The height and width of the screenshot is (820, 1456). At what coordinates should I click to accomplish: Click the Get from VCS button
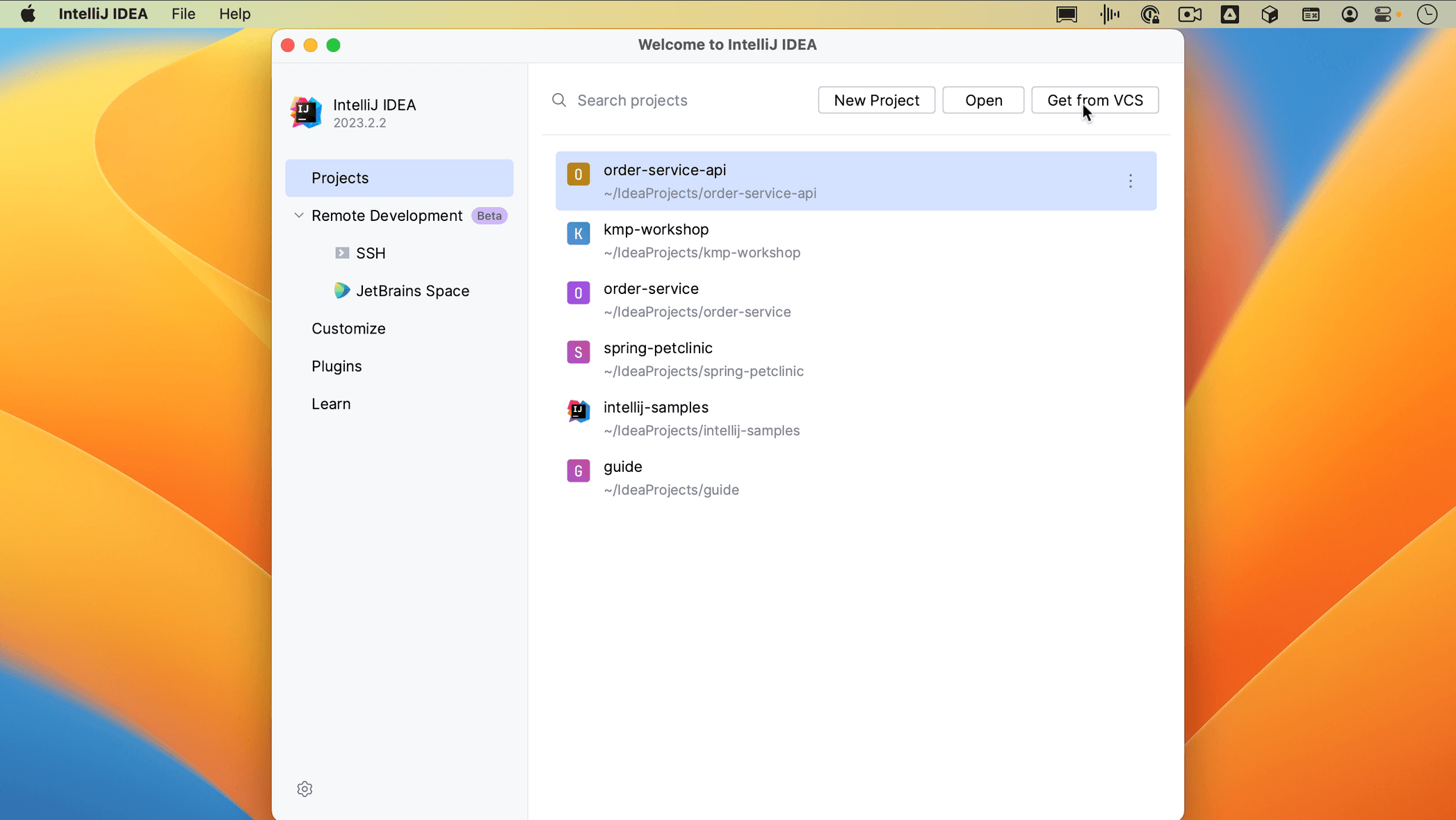tap(1094, 100)
